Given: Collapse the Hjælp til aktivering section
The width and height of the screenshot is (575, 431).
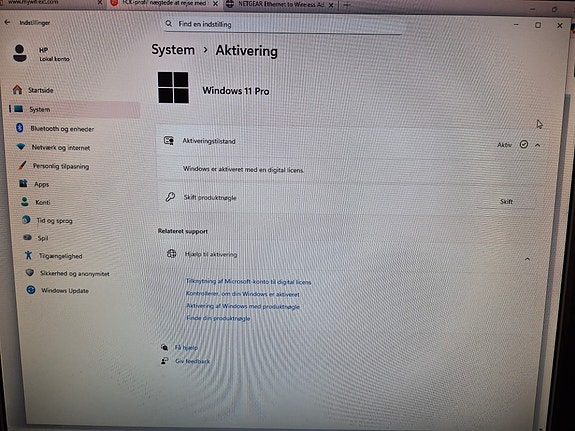Looking at the screenshot, I should coord(527,259).
